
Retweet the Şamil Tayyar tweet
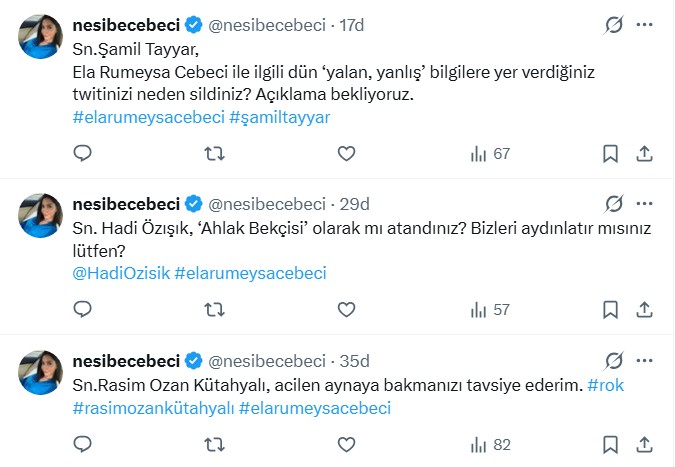point(214,154)
